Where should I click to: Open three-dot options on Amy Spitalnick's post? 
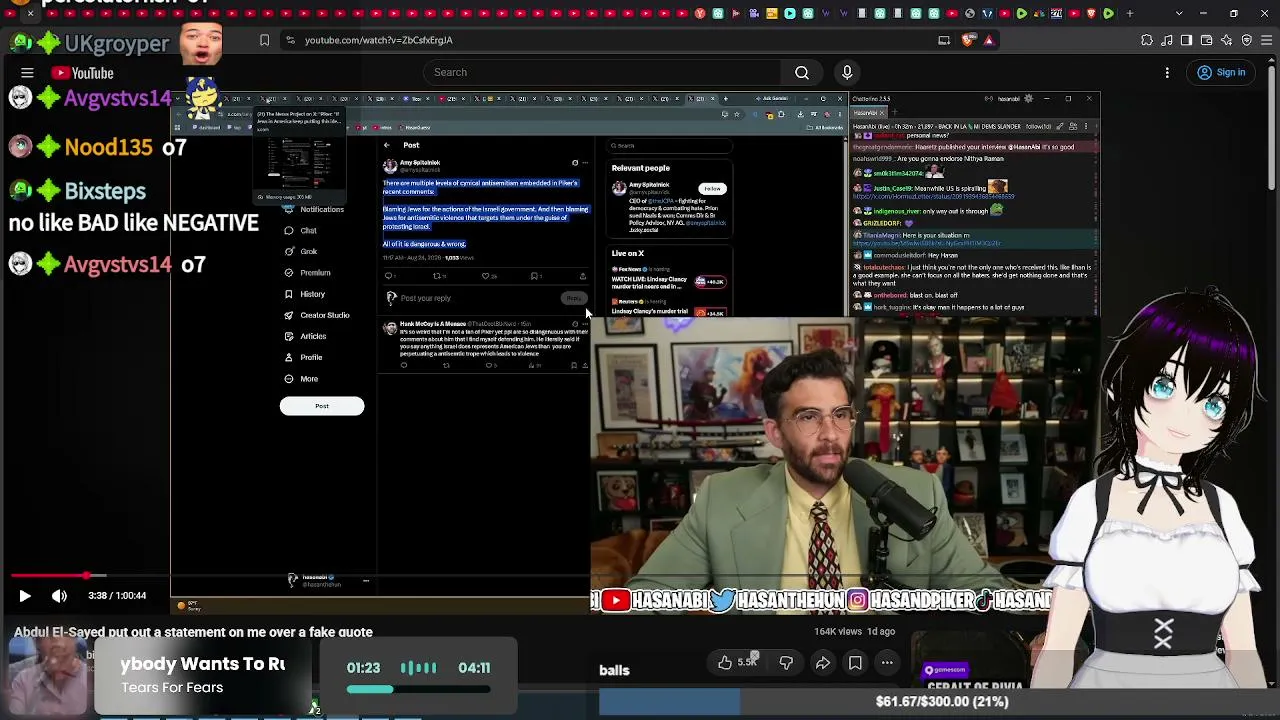[585, 163]
